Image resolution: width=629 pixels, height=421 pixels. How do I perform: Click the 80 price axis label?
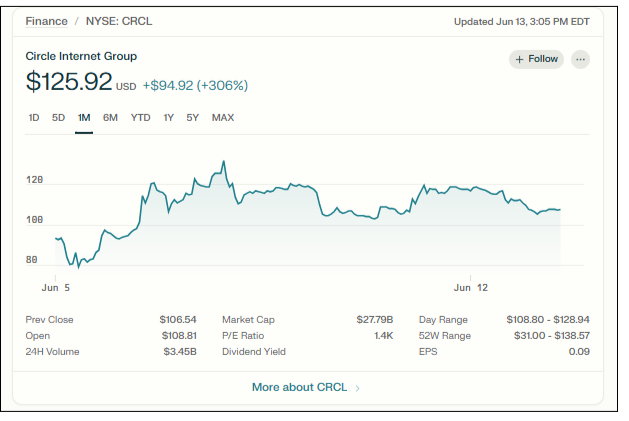coord(32,260)
